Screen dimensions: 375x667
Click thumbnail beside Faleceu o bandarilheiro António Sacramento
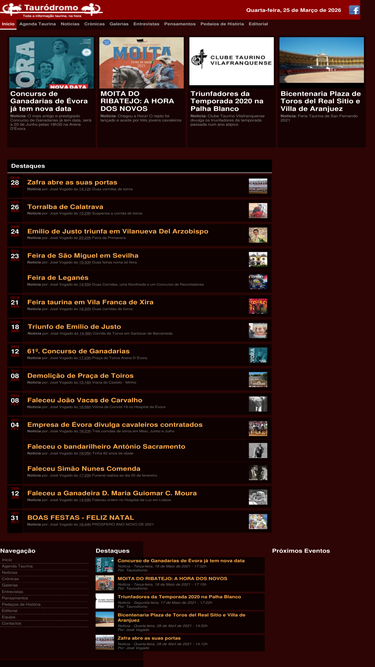click(258, 450)
